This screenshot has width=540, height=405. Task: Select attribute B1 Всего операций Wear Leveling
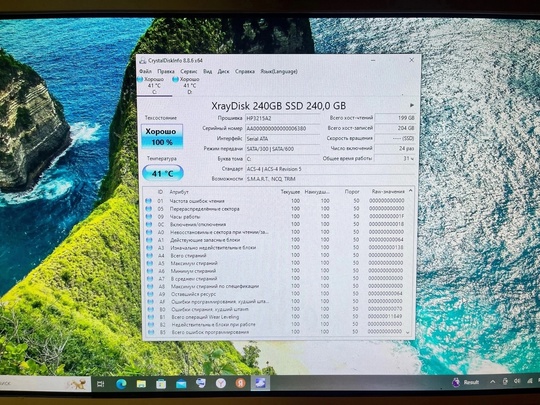276,317
